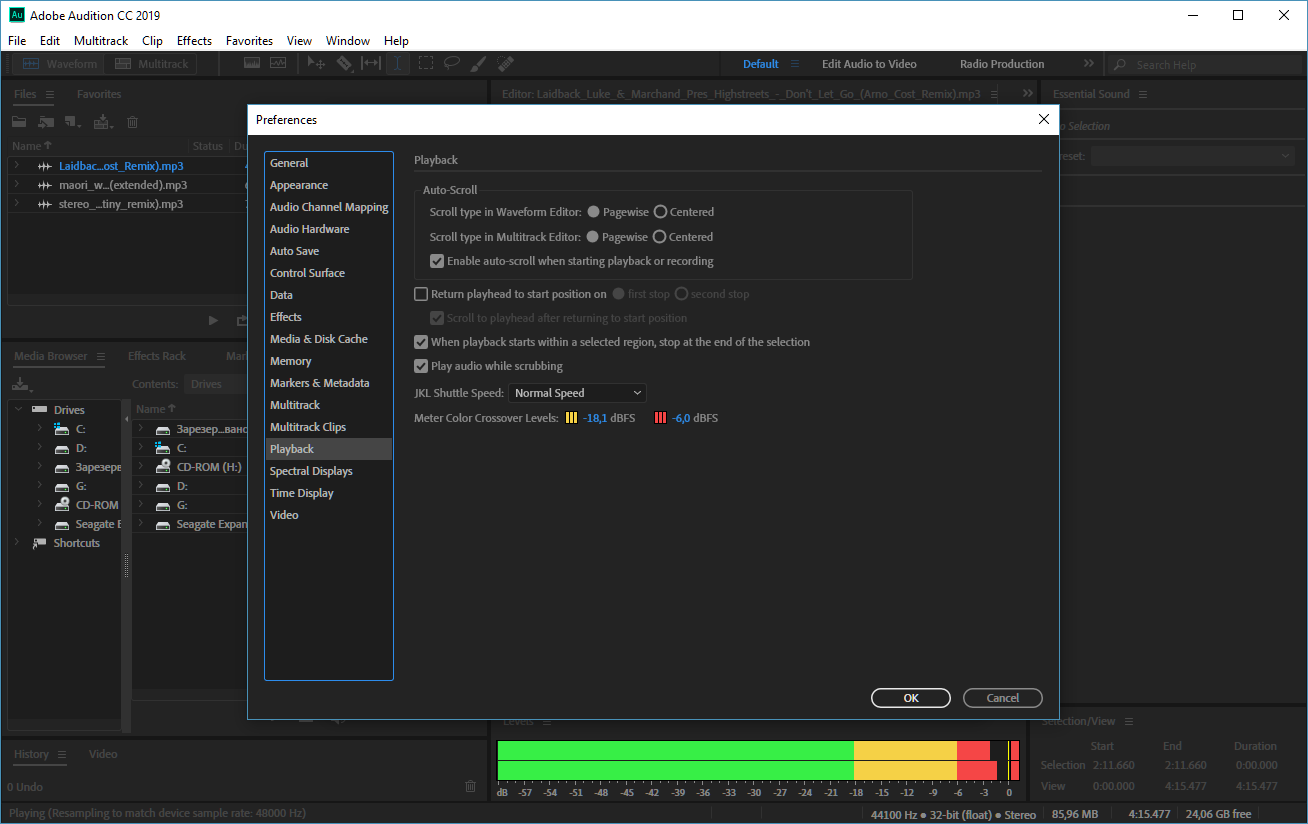This screenshot has width=1308, height=824.
Task: Click OK in the Preferences dialog
Action: pos(911,698)
